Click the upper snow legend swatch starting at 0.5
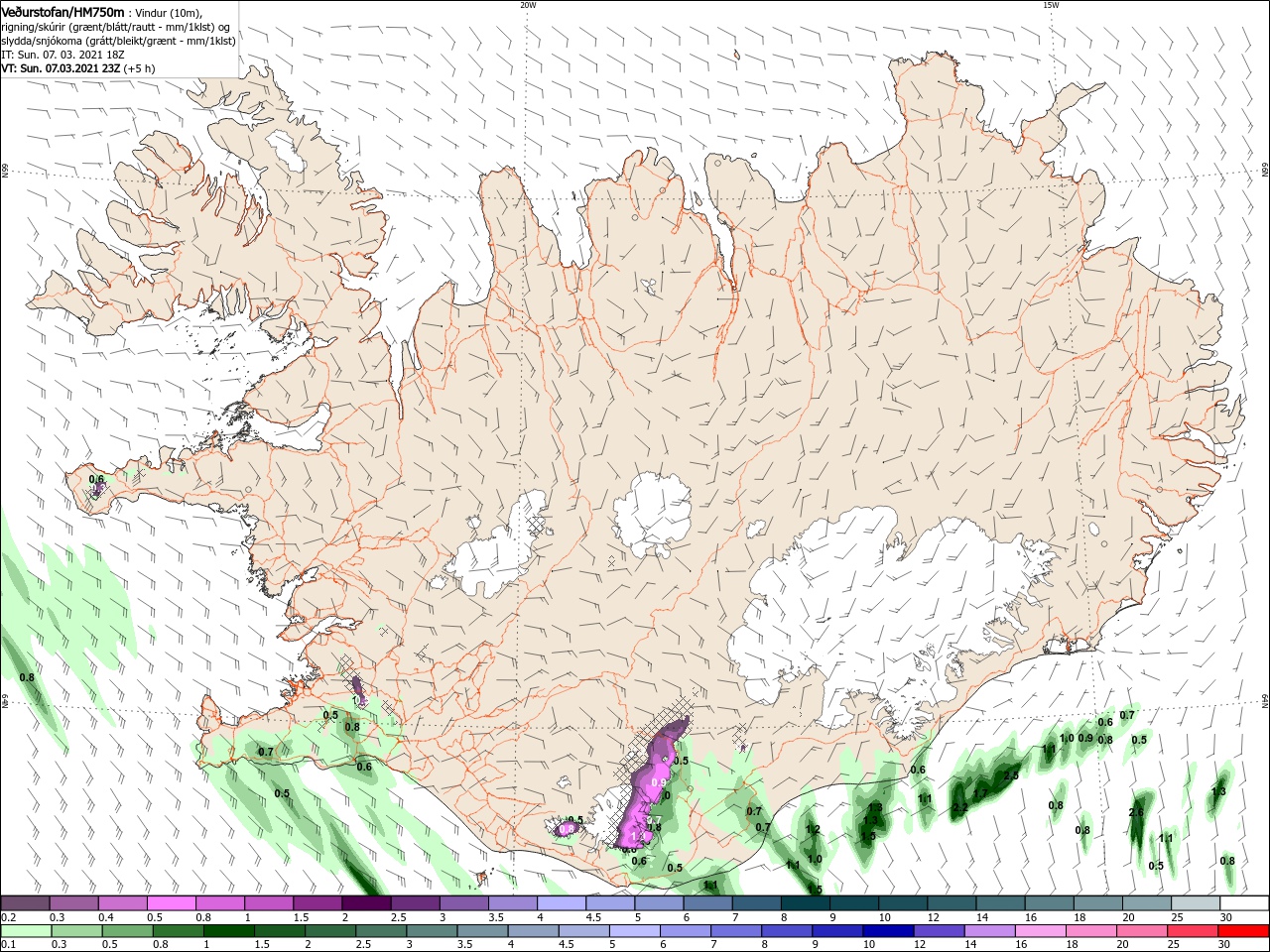Viewport: 1270px width, 952px height. tap(171, 903)
